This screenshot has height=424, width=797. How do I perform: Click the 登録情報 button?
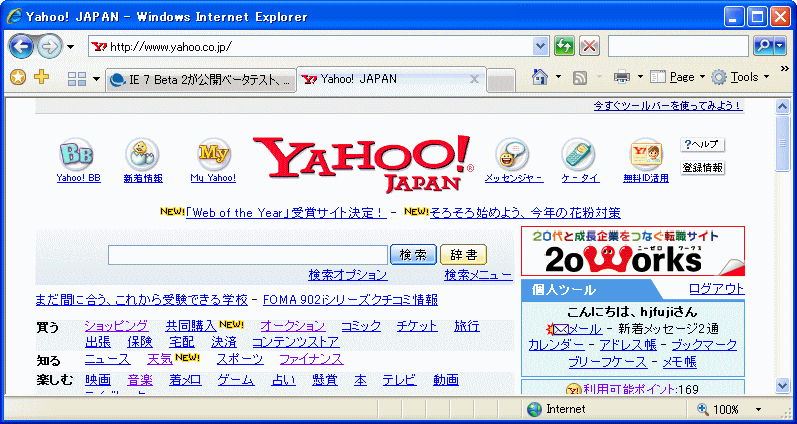click(702, 168)
